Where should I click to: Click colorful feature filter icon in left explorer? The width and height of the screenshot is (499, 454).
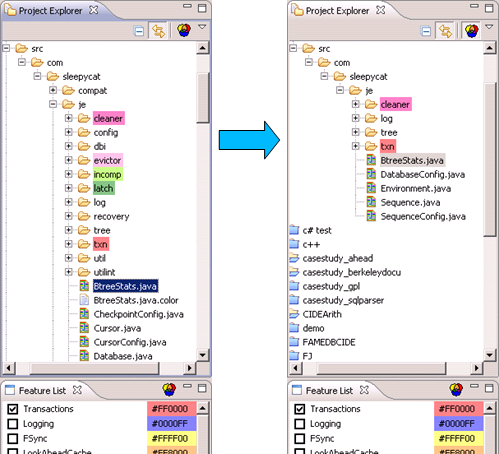(184, 30)
